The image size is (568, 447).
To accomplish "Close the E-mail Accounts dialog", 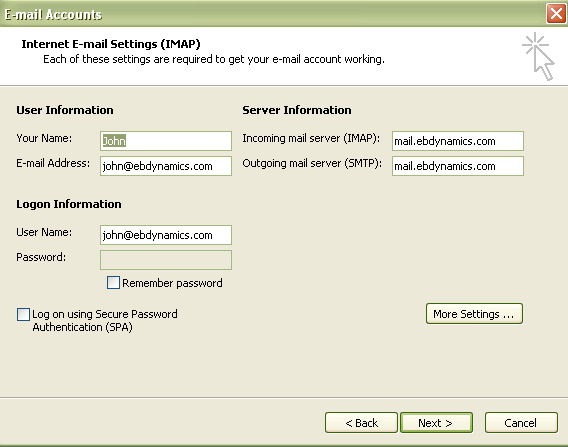I will [x=556, y=14].
